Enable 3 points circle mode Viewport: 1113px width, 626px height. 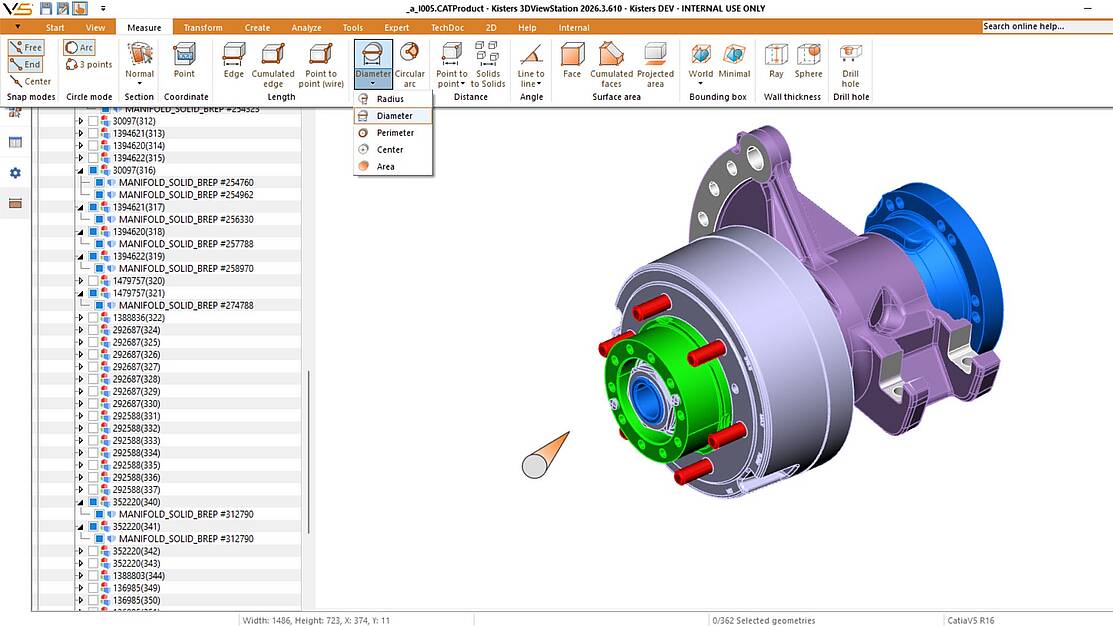(x=89, y=64)
